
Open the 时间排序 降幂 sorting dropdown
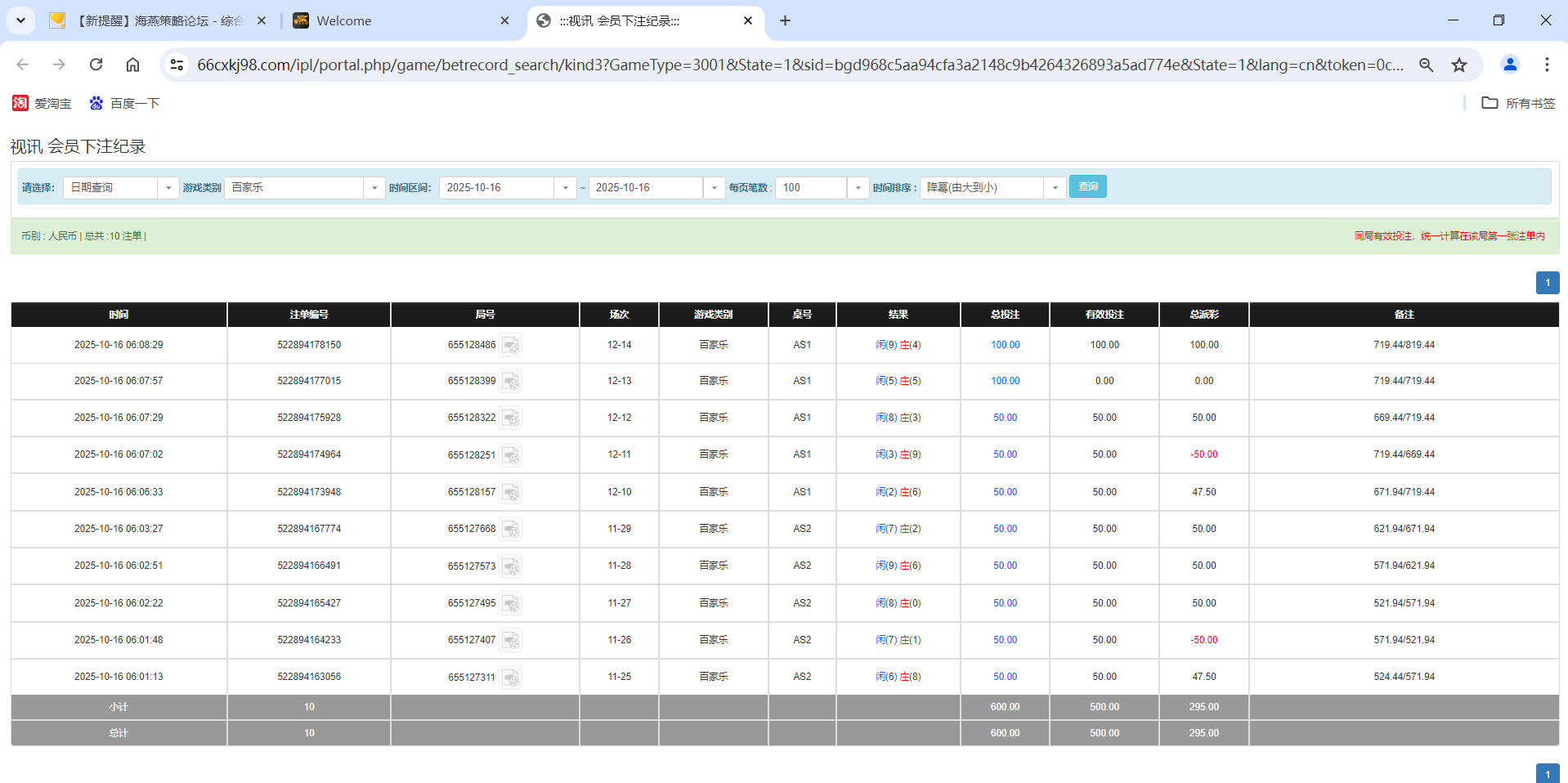[1055, 187]
